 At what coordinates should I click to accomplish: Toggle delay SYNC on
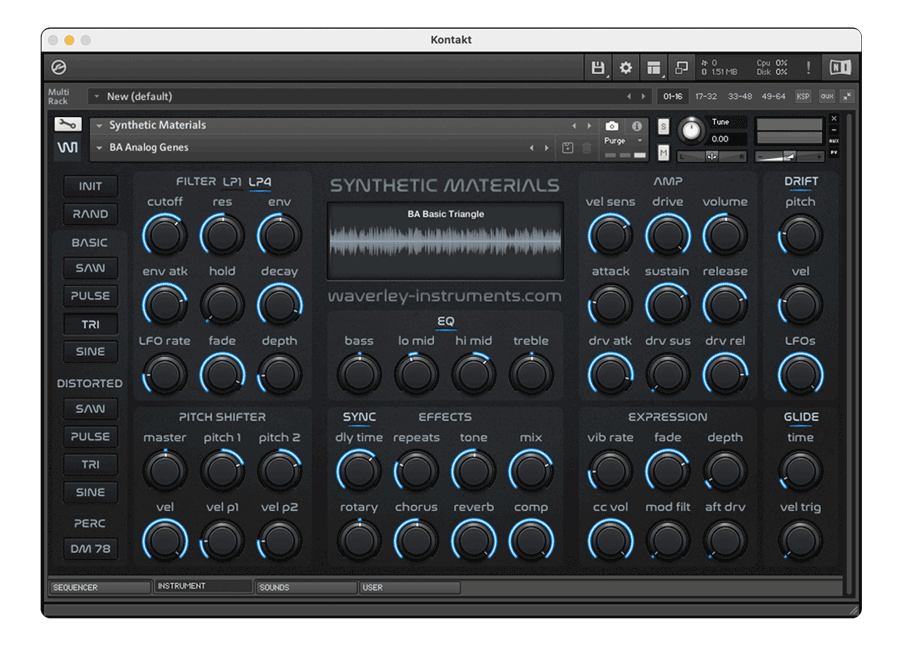click(x=359, y=417)
